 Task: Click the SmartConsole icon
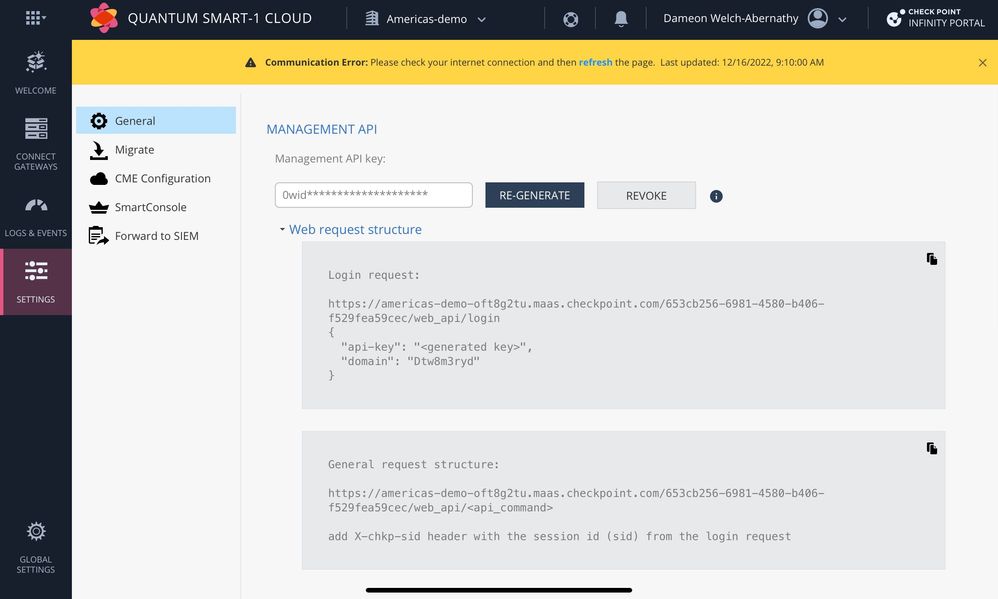[99, 208]
